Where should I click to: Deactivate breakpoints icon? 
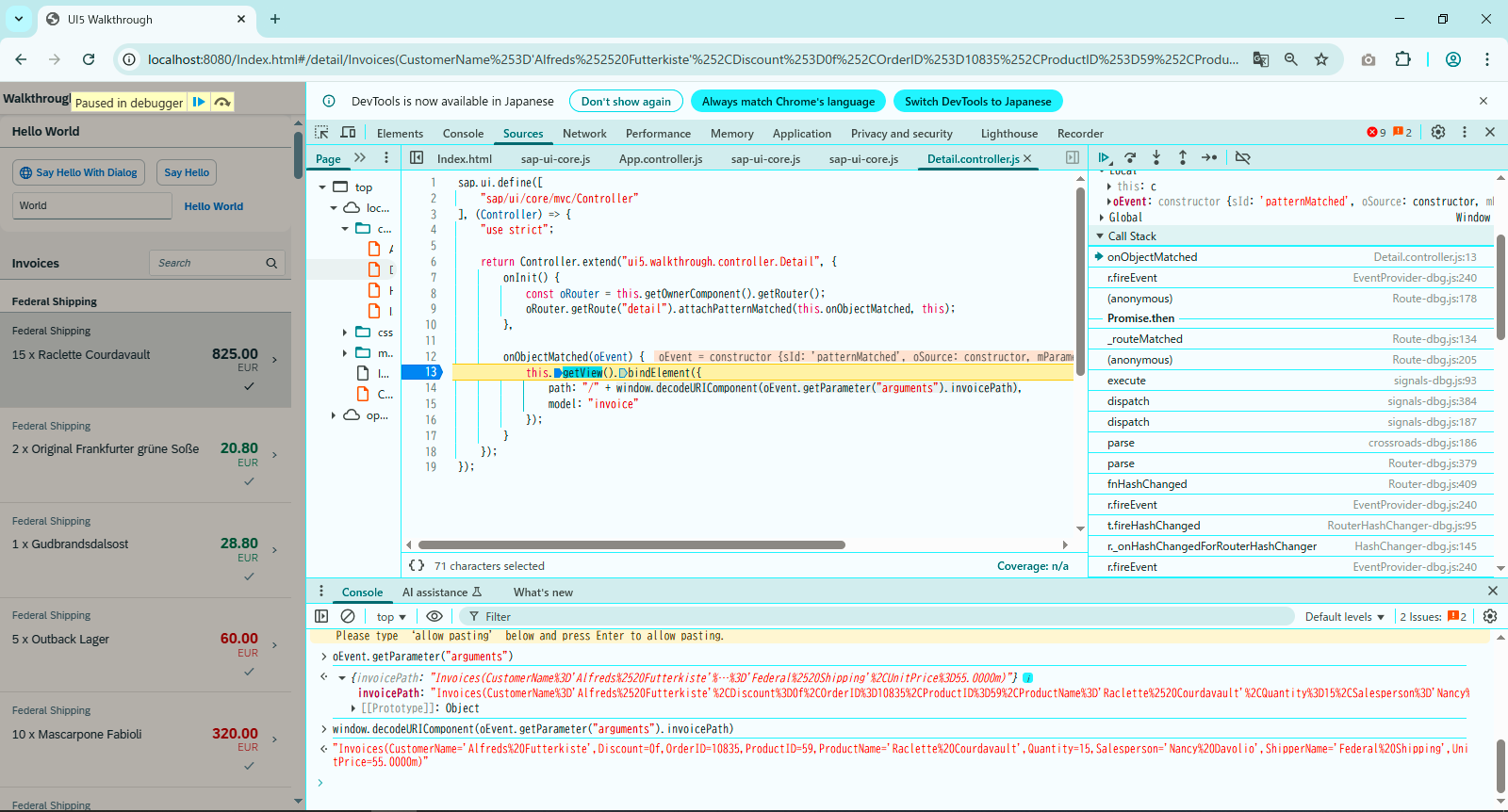coord(1243,157)
